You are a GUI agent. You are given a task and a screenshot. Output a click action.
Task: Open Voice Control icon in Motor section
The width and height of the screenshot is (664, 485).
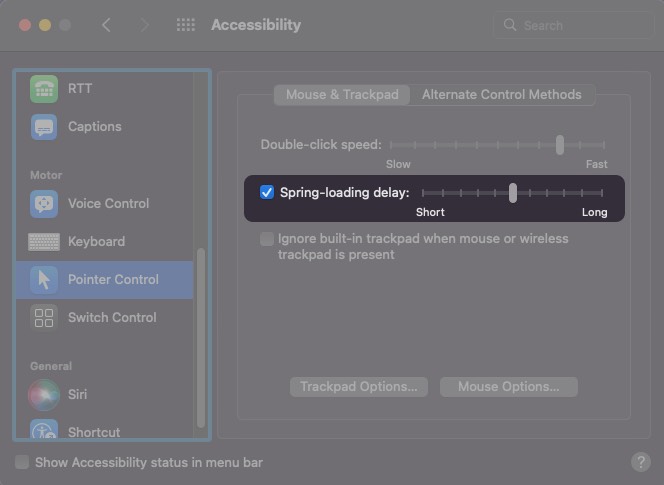(44, 204)
